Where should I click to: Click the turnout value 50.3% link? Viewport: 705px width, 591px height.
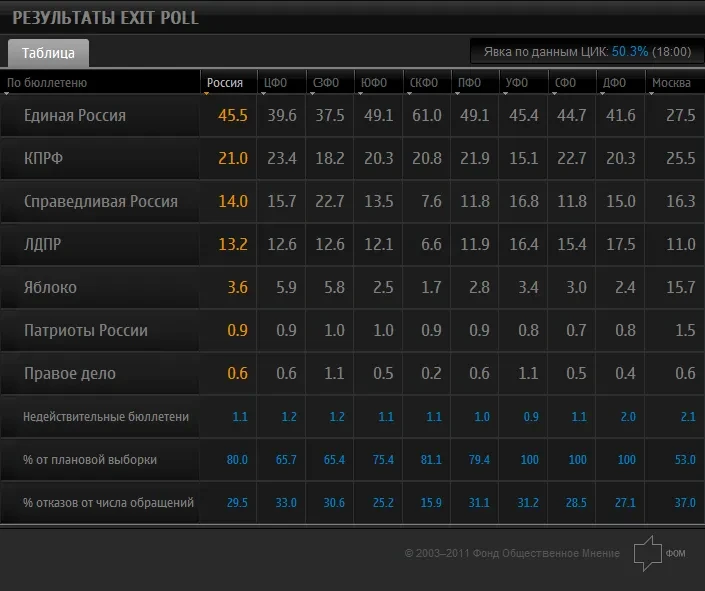[630, 52]
